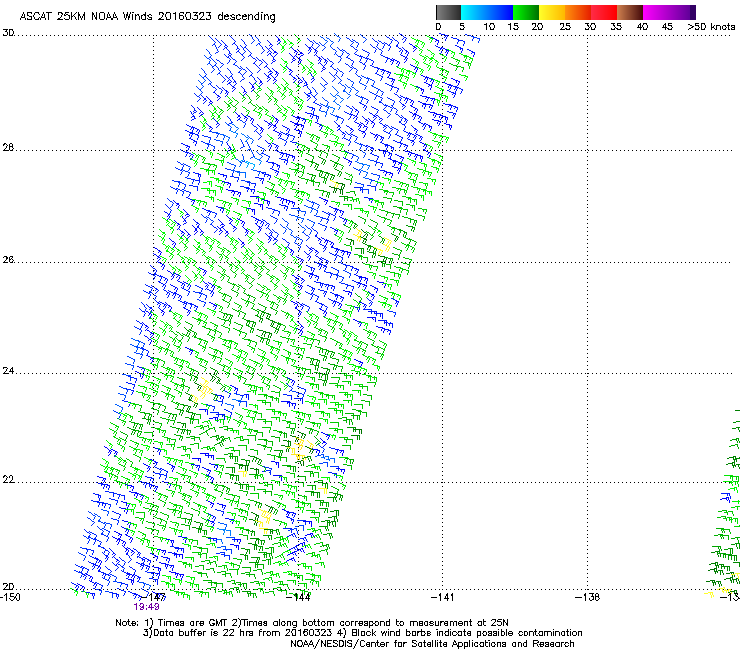Click the cyan-blue 5-15 knots legend band
The height and width of the screenshot is (650, 740).
pos(487,12)
